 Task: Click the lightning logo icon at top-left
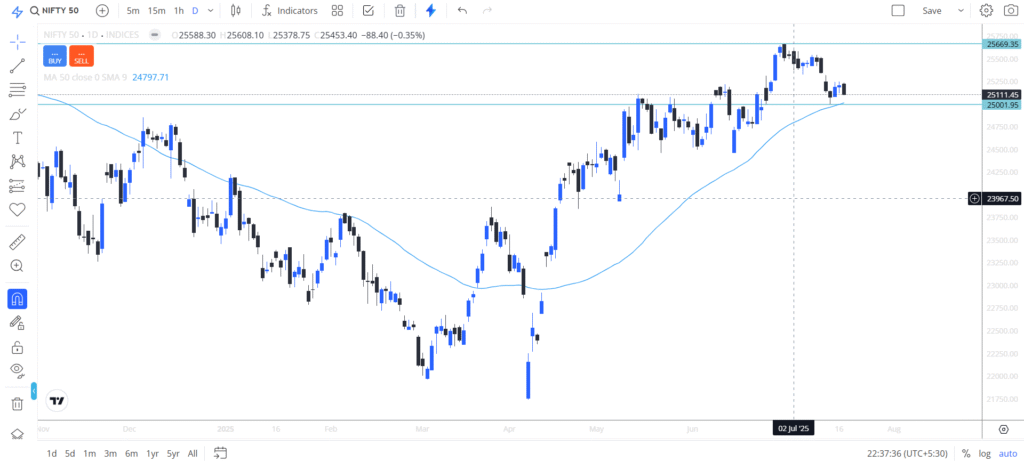[18, 11]
